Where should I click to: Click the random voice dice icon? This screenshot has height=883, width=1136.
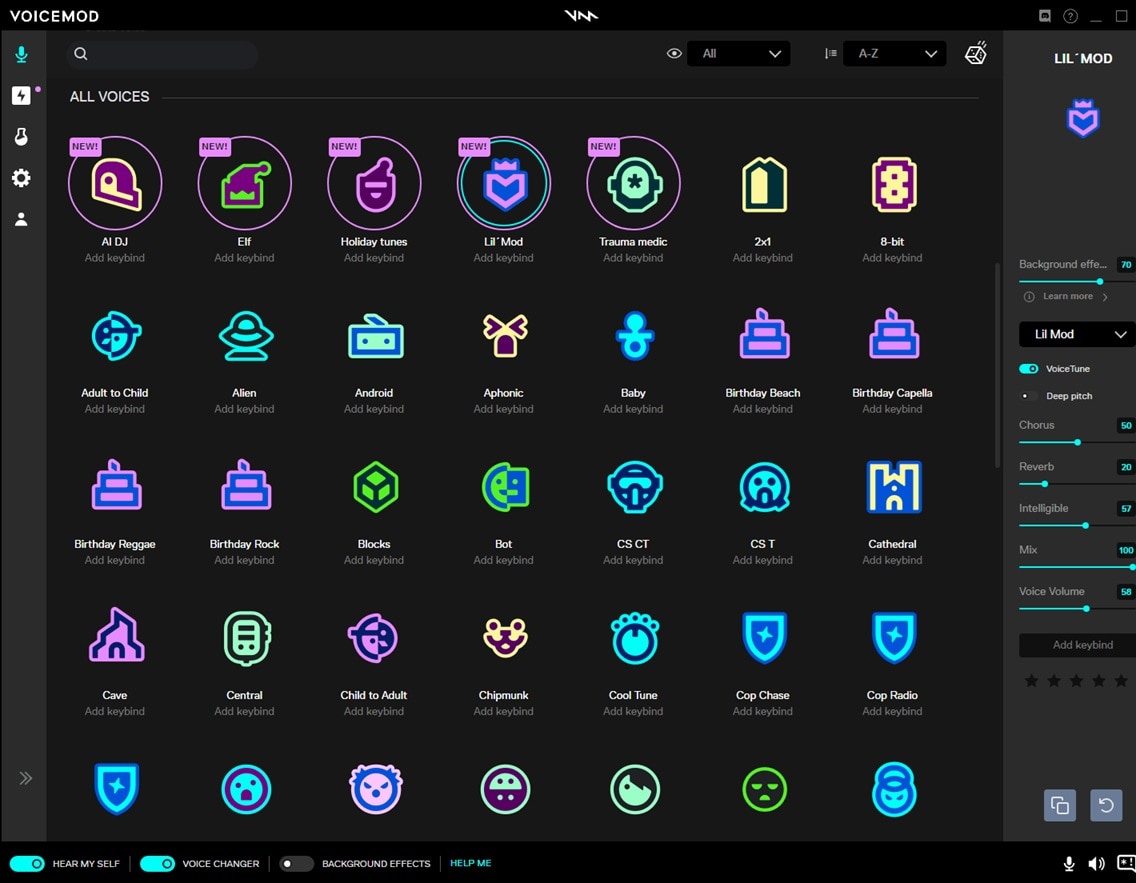point(976,53)
